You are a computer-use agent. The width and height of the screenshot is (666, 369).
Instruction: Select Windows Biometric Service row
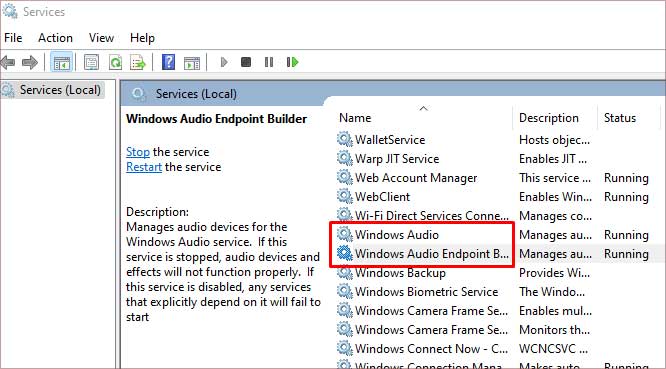pos(426,292)
